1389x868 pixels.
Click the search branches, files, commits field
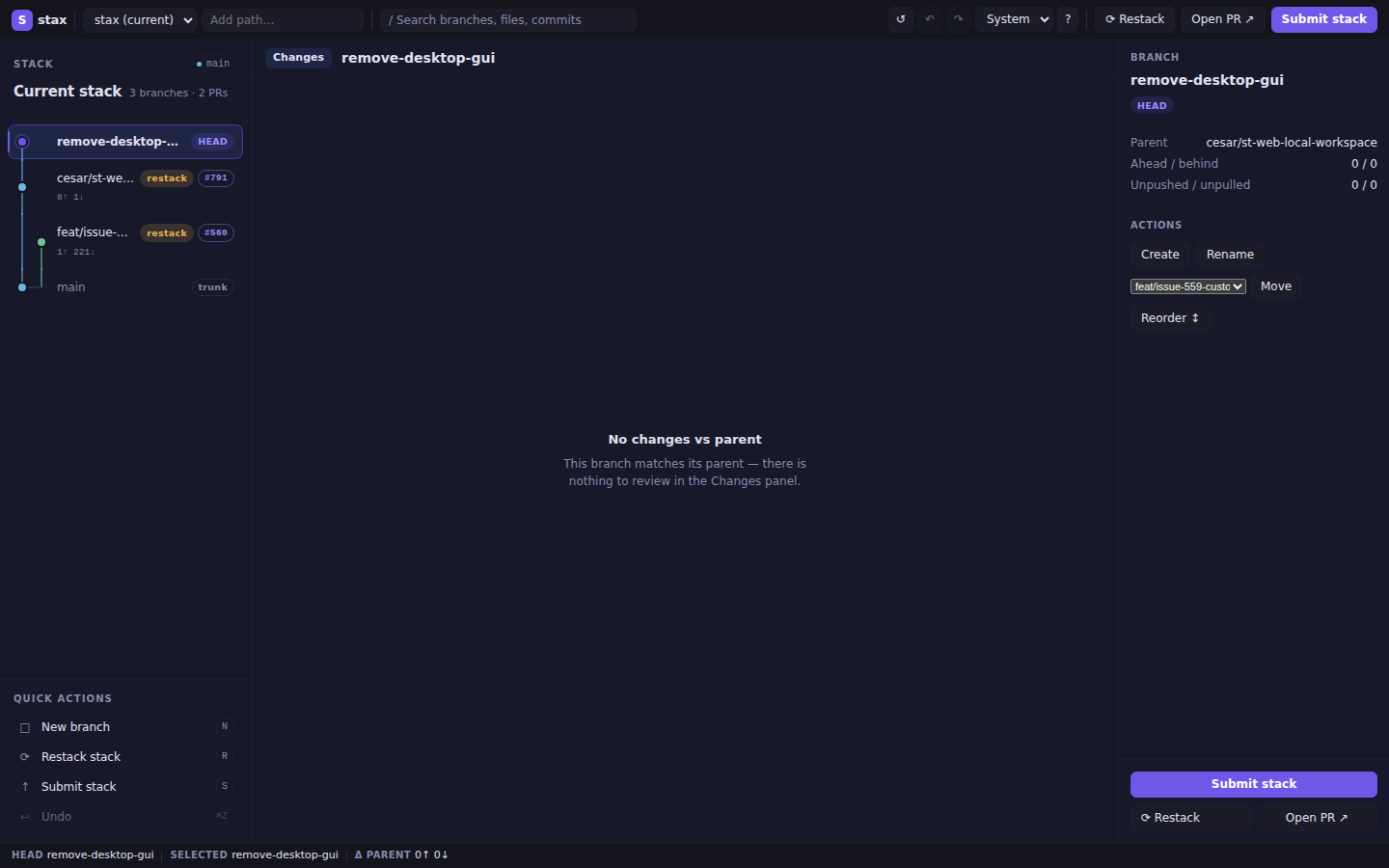[x=508, y=19]
